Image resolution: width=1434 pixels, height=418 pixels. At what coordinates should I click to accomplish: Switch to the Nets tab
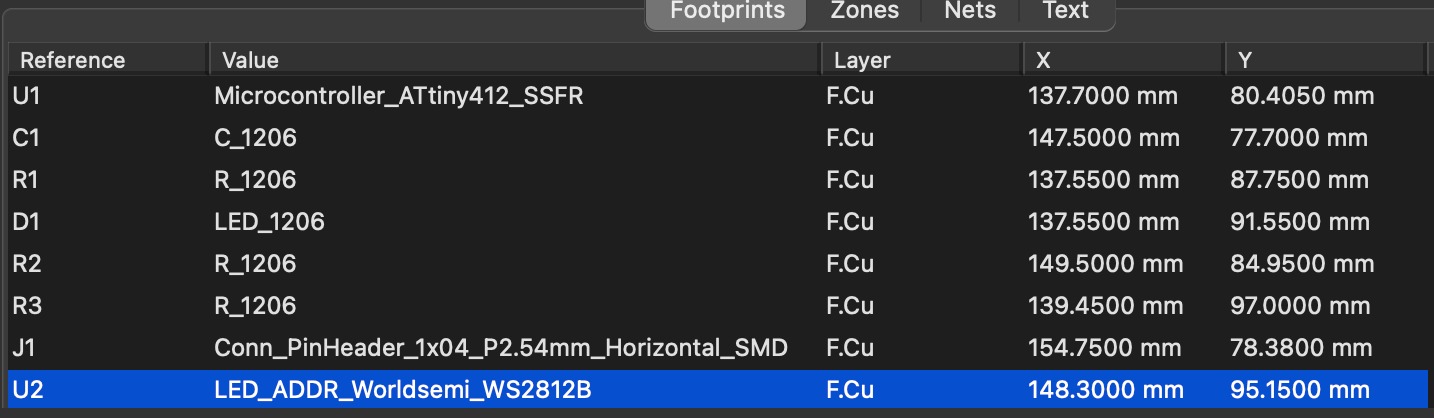coord(970,11)
